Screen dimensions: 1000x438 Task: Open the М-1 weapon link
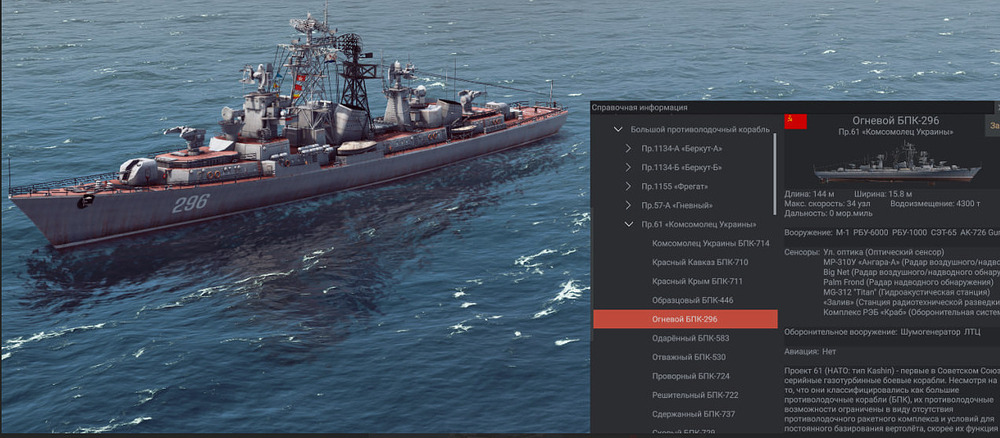click(x=842, y=233)
